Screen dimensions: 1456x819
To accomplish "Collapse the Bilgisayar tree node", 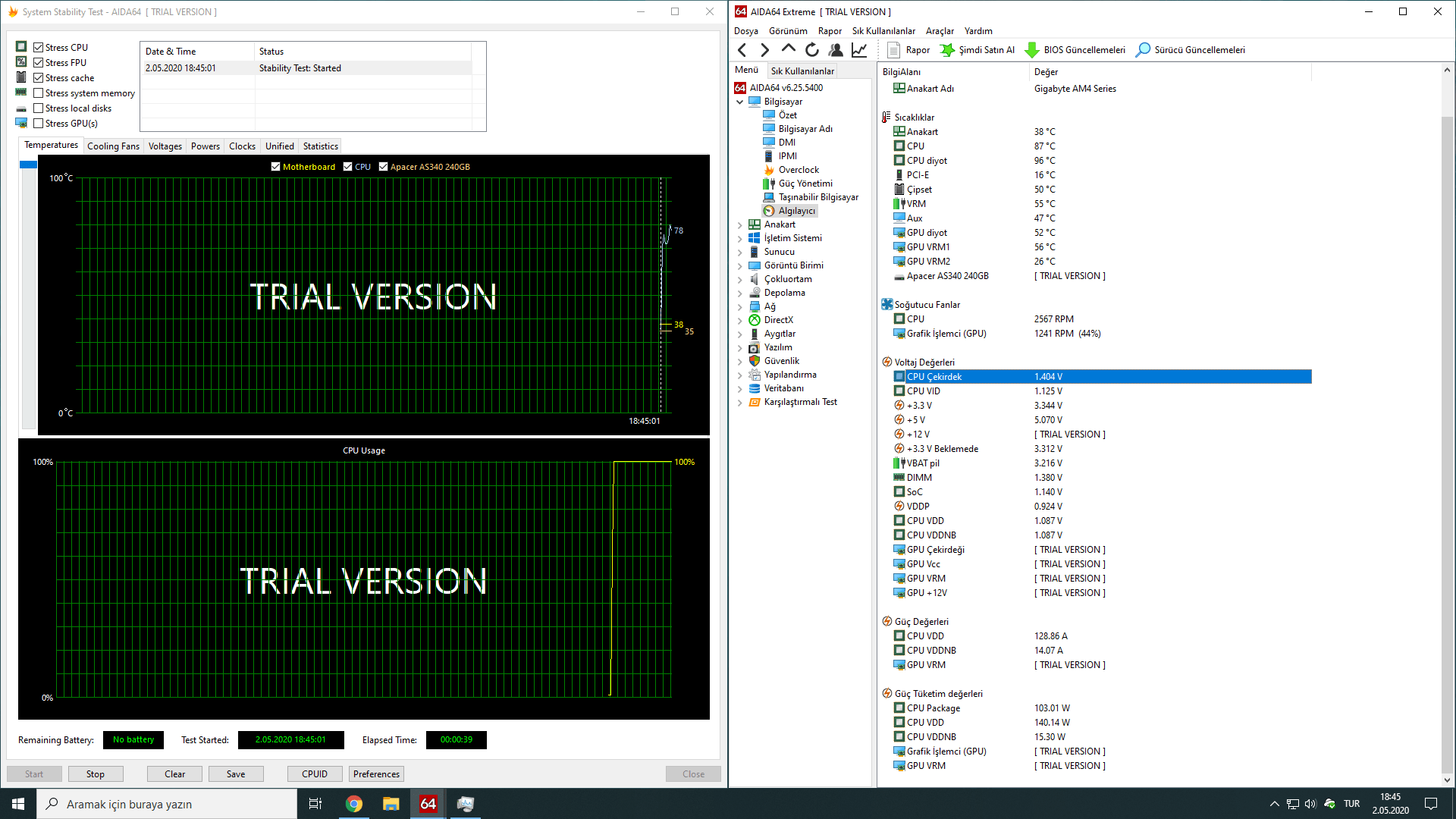I will 740,102.
